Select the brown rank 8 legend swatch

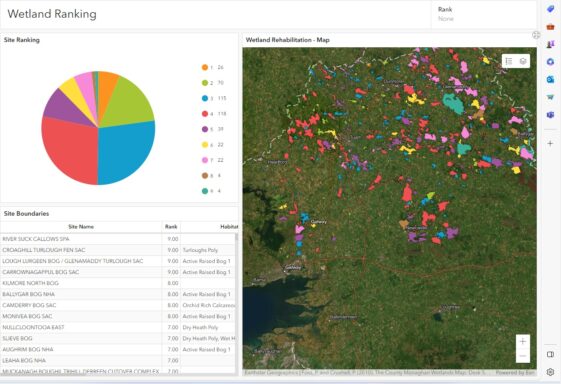tap(205, 176)
